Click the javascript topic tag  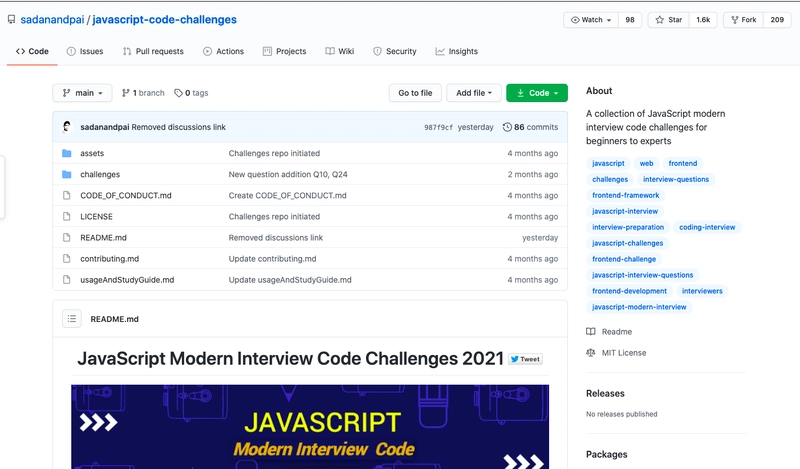click(608, 163)
